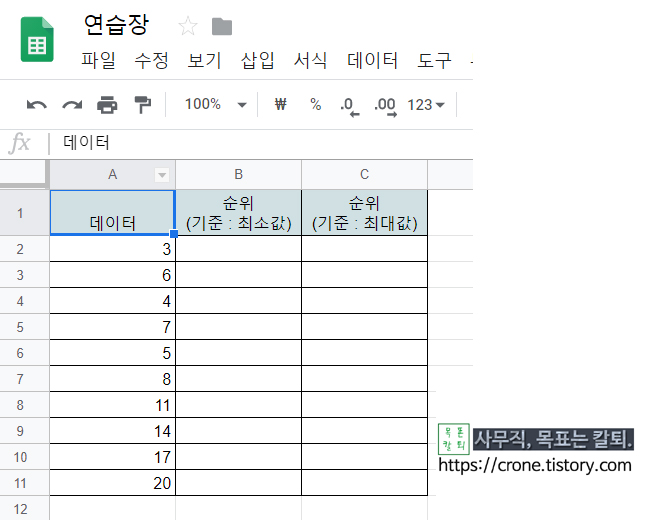Screen dimensions: 650x520
Task: Select row 2 header
Action: click(24, 249)
